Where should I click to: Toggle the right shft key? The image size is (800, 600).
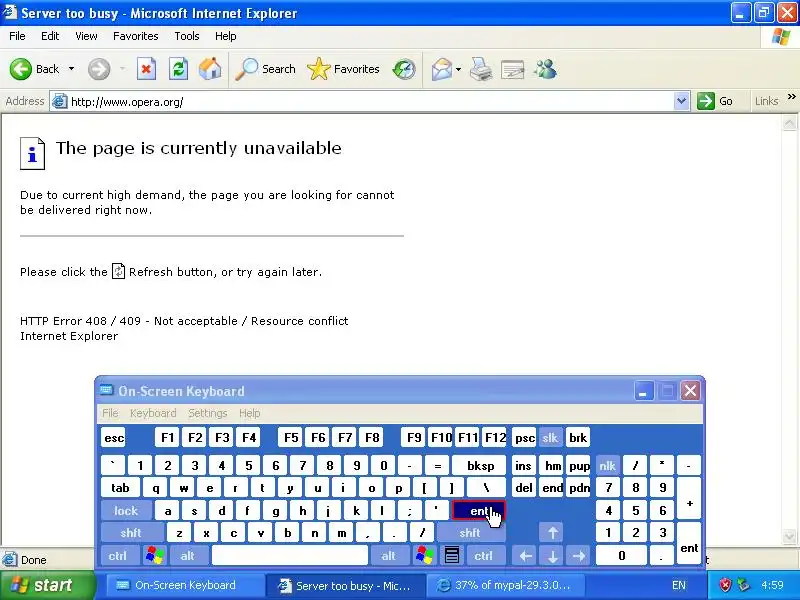(x=470, y=533)
